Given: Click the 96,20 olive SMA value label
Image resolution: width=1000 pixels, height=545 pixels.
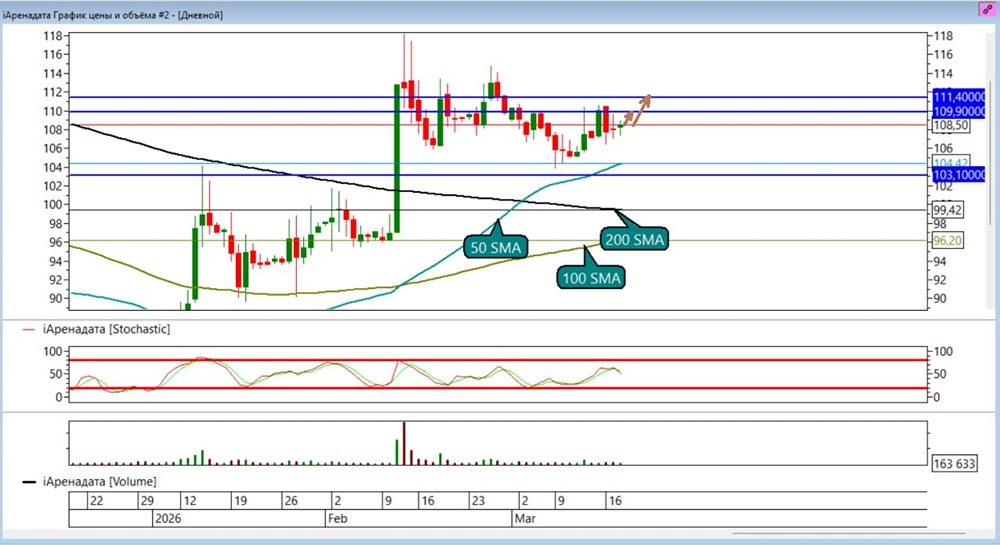Looking at the screenshot, I should tap(948, 240).
